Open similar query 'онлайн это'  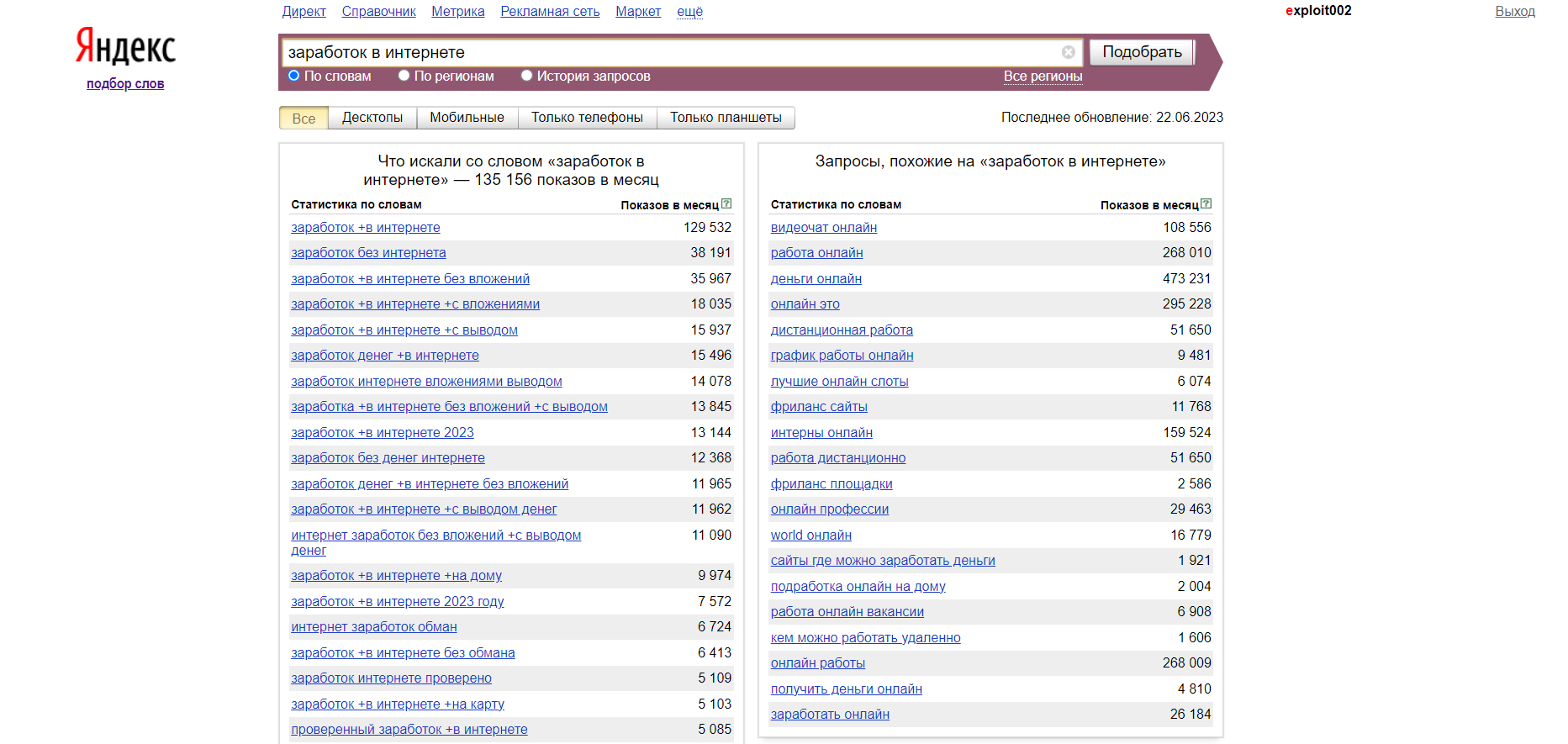point(805,304)
